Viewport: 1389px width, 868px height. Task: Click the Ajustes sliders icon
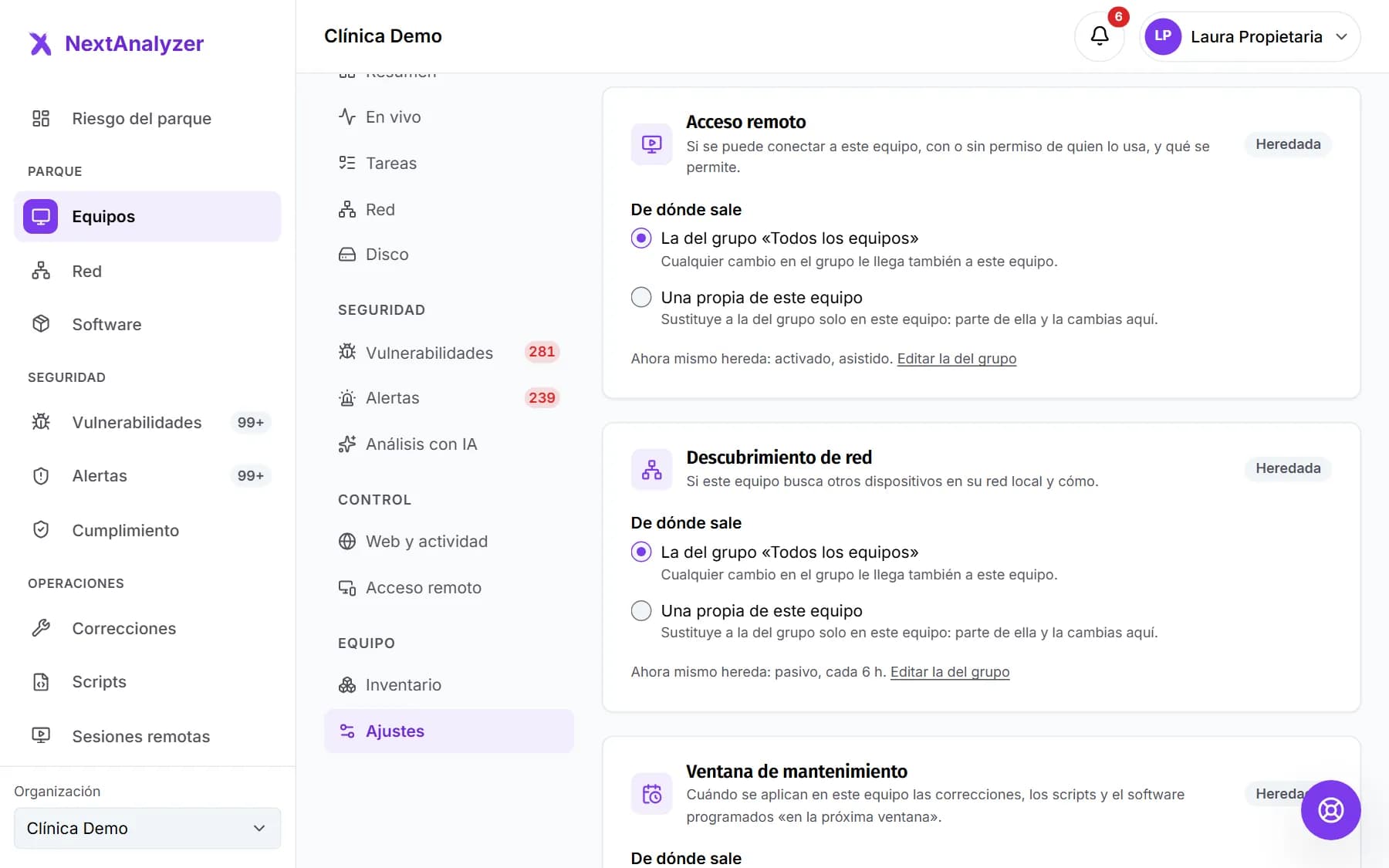[347, 731]
